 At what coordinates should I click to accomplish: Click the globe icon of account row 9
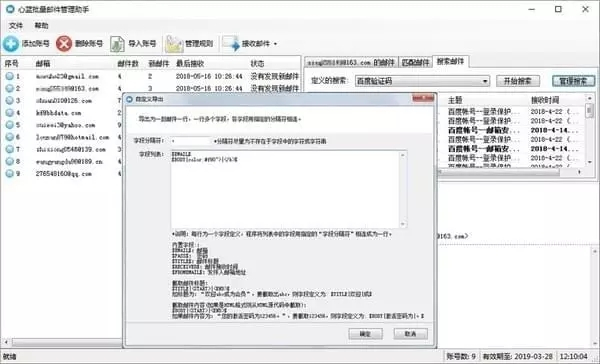point(9,174)
